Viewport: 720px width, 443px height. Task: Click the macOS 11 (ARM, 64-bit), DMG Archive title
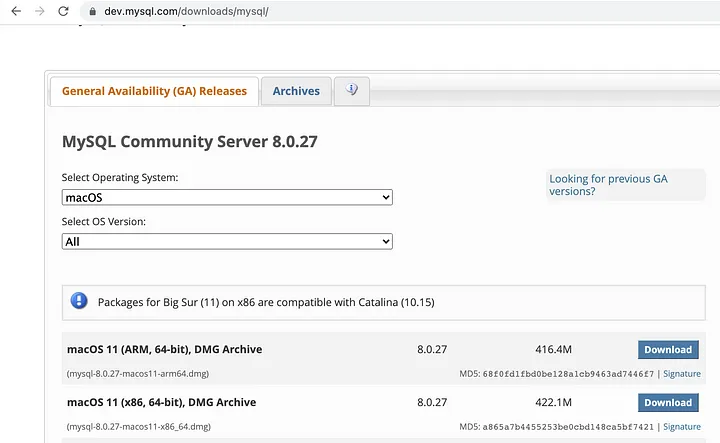pyautogui.click(x=164, y=349)
